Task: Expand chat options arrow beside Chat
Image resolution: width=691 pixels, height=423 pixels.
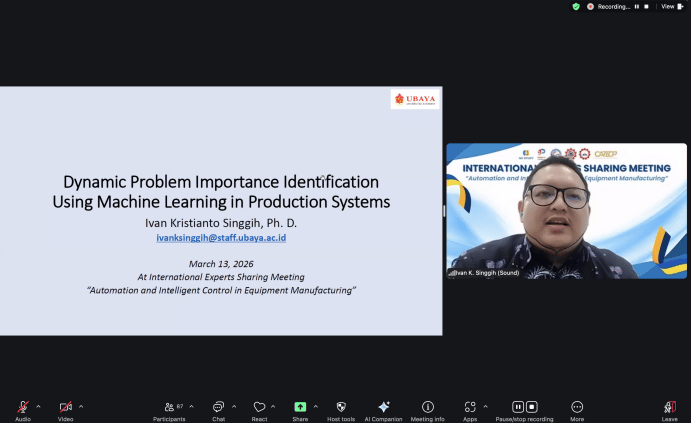Action: (234, 407)
